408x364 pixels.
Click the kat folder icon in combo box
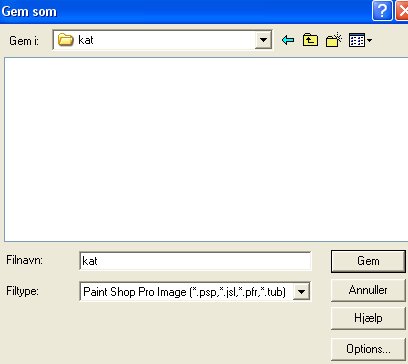(66, 40)
